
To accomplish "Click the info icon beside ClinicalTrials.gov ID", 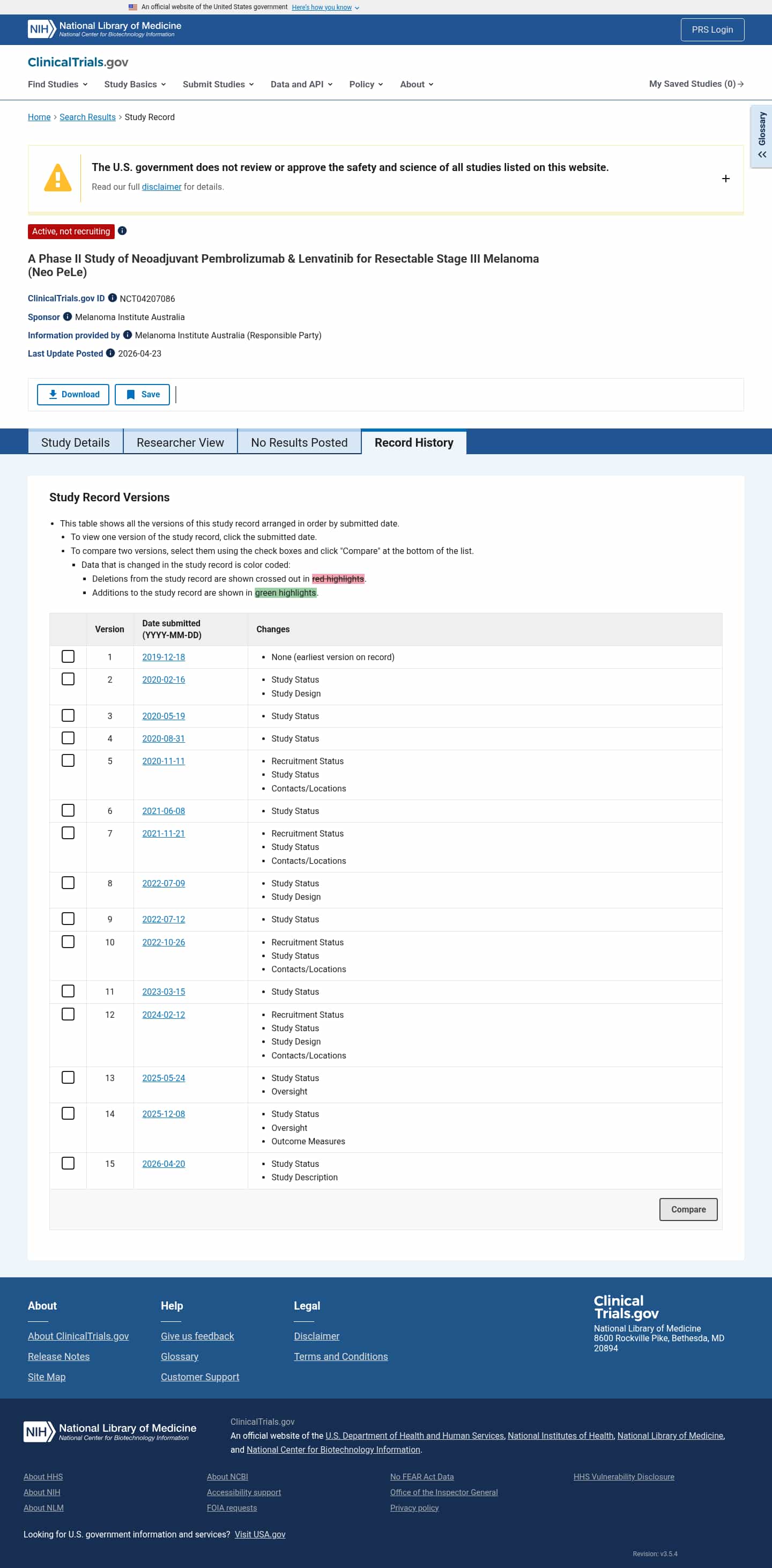I will (113, 298).
